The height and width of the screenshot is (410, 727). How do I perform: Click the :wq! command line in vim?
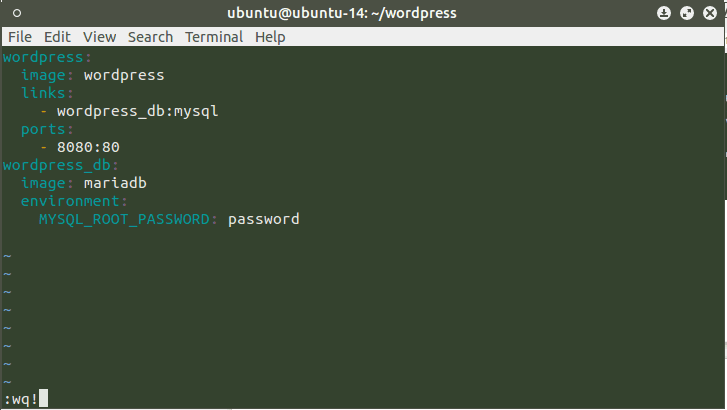(22, 399)
